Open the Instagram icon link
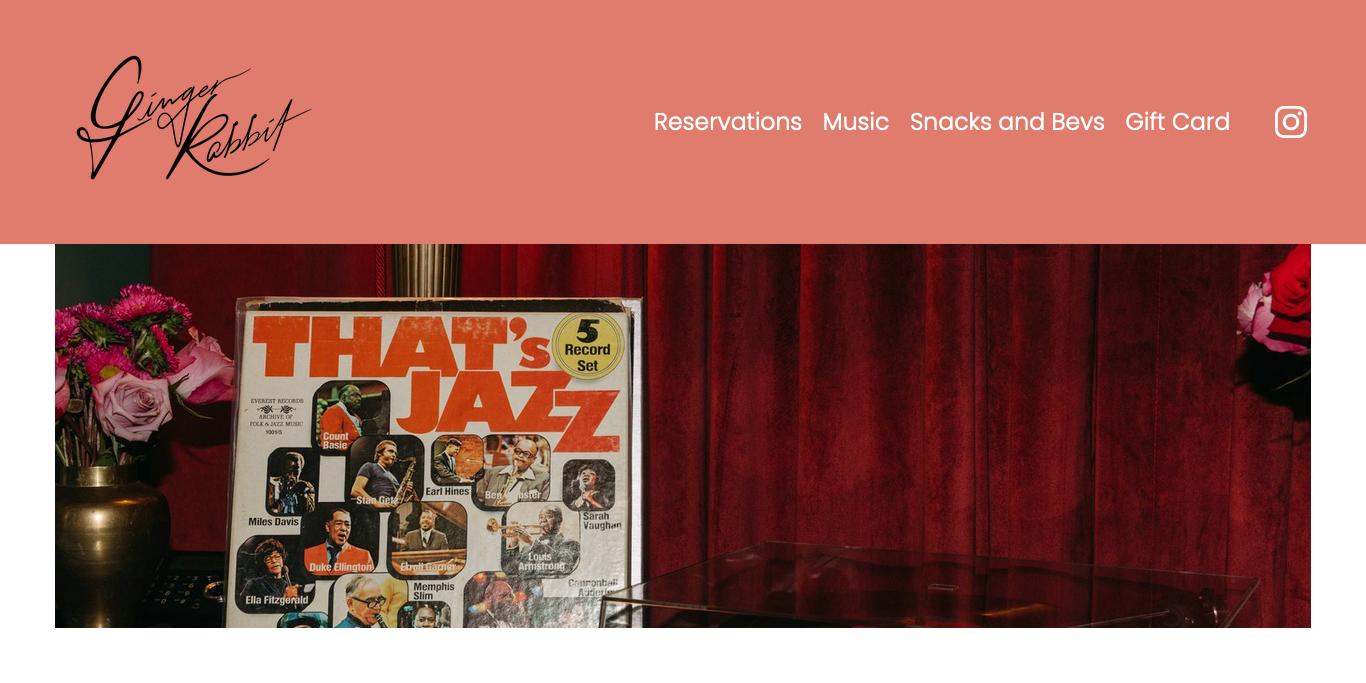Screen dimensions: 1366x683 point(1291,122)
